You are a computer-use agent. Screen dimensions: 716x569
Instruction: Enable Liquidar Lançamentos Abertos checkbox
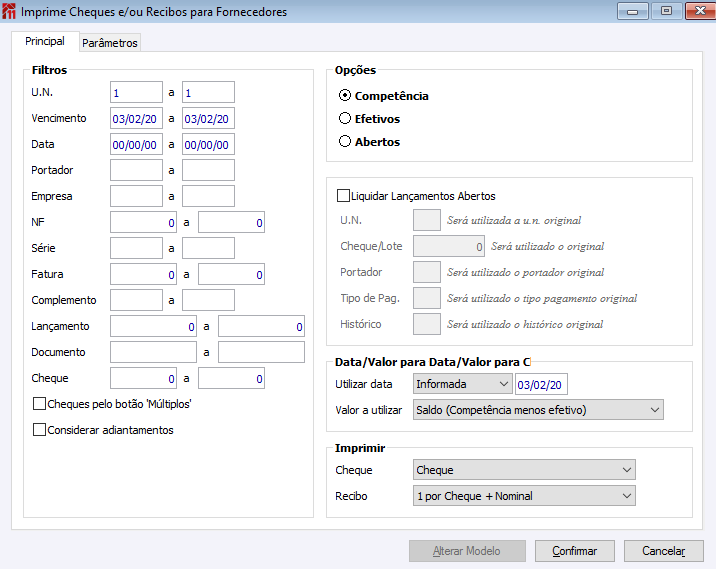tap(345, 196)
